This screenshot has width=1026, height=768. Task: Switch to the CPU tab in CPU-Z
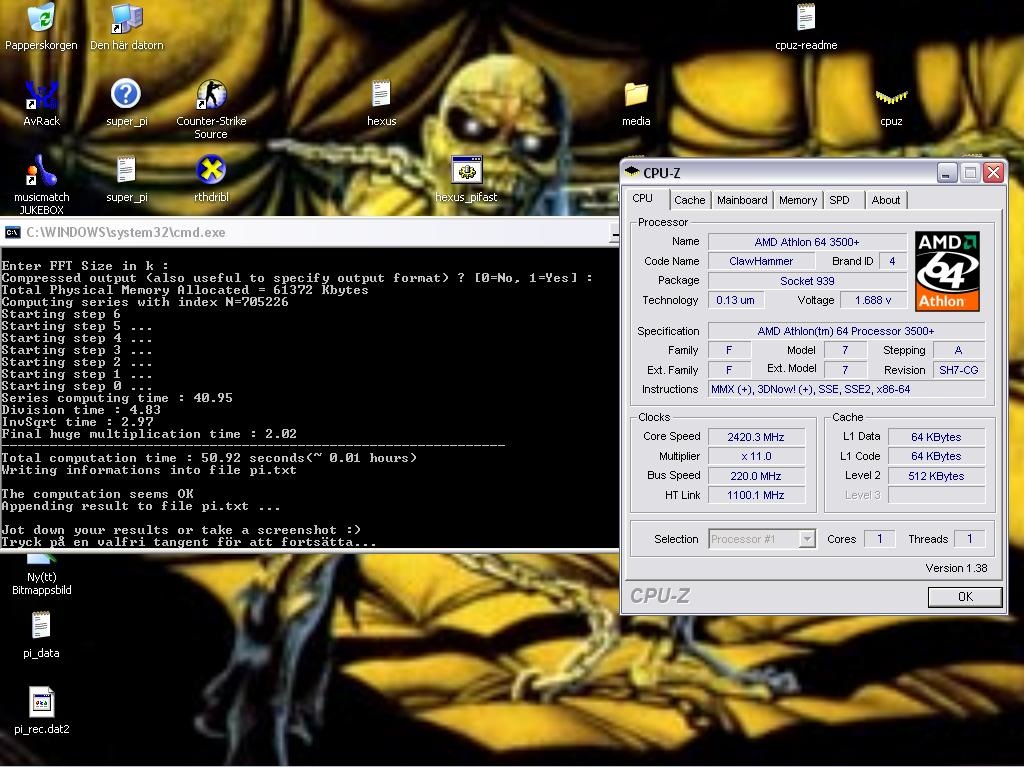643,198
